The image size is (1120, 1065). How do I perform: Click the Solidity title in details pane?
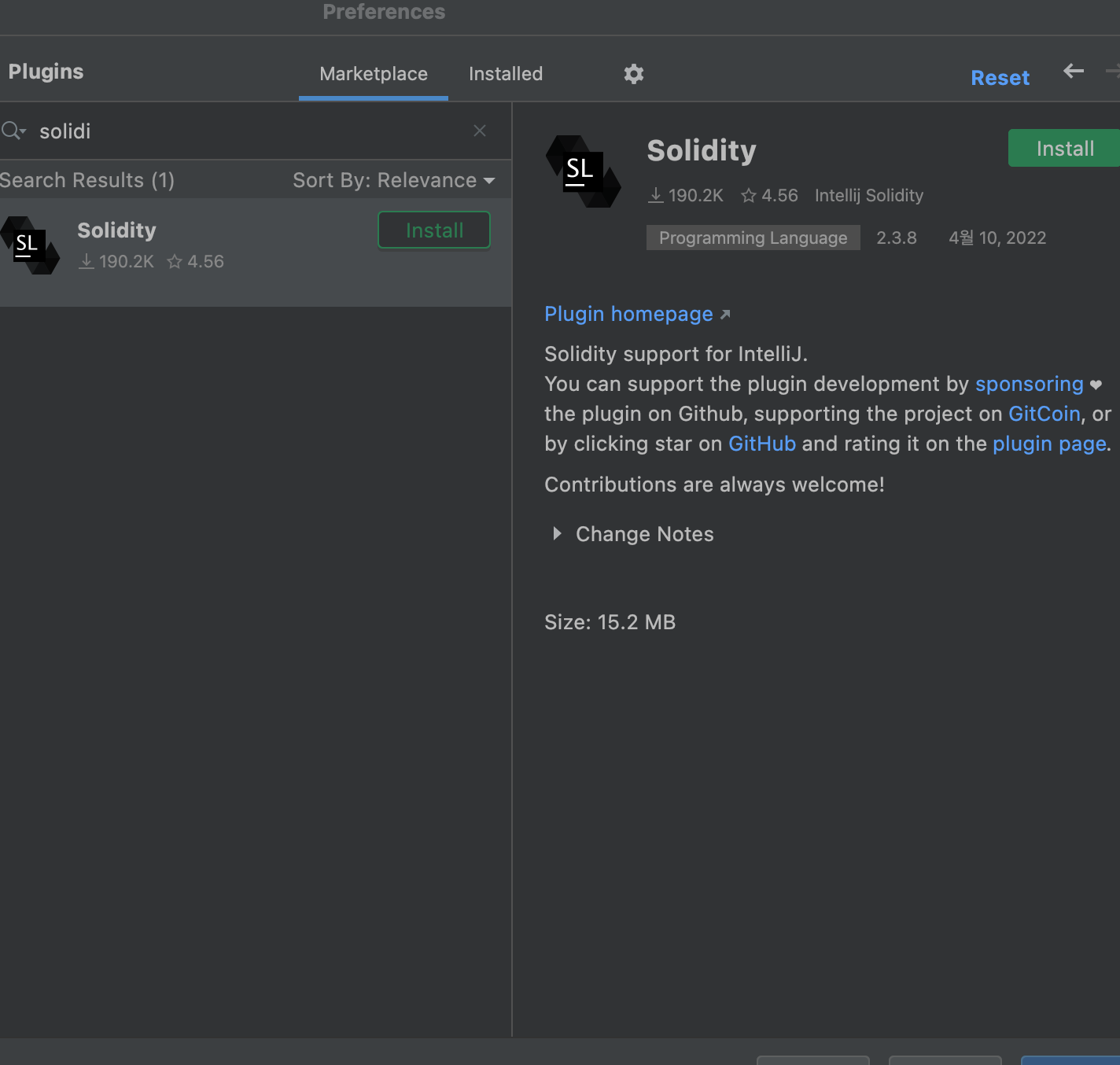pyautogui.click(x=702, y=150)
